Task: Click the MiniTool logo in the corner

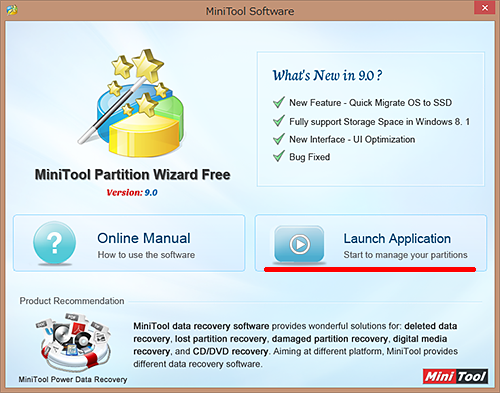Action: (455, 376)
